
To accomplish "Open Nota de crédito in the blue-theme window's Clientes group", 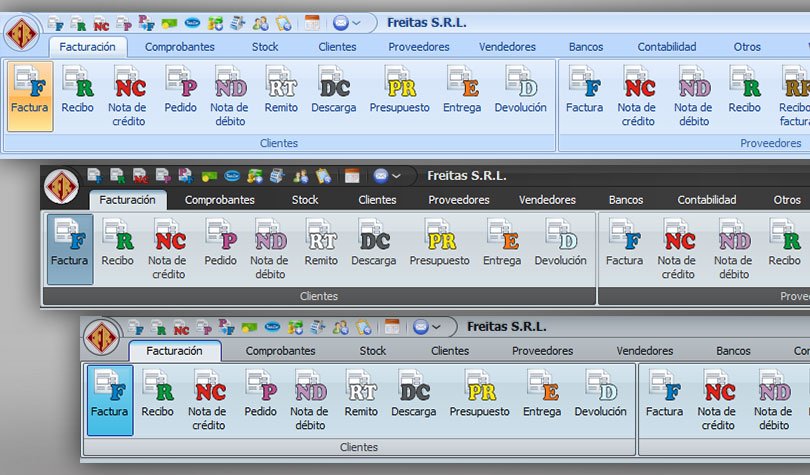I will click(x=128, y=96).
